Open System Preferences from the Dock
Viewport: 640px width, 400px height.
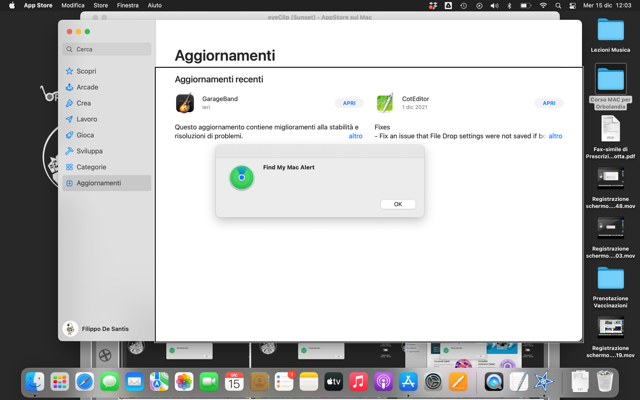point(433,382)
